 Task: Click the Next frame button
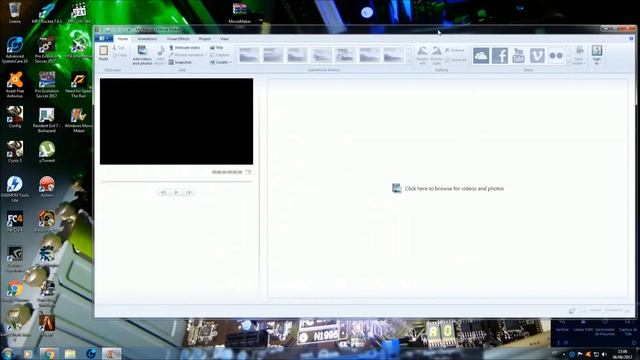click(189, 192)
